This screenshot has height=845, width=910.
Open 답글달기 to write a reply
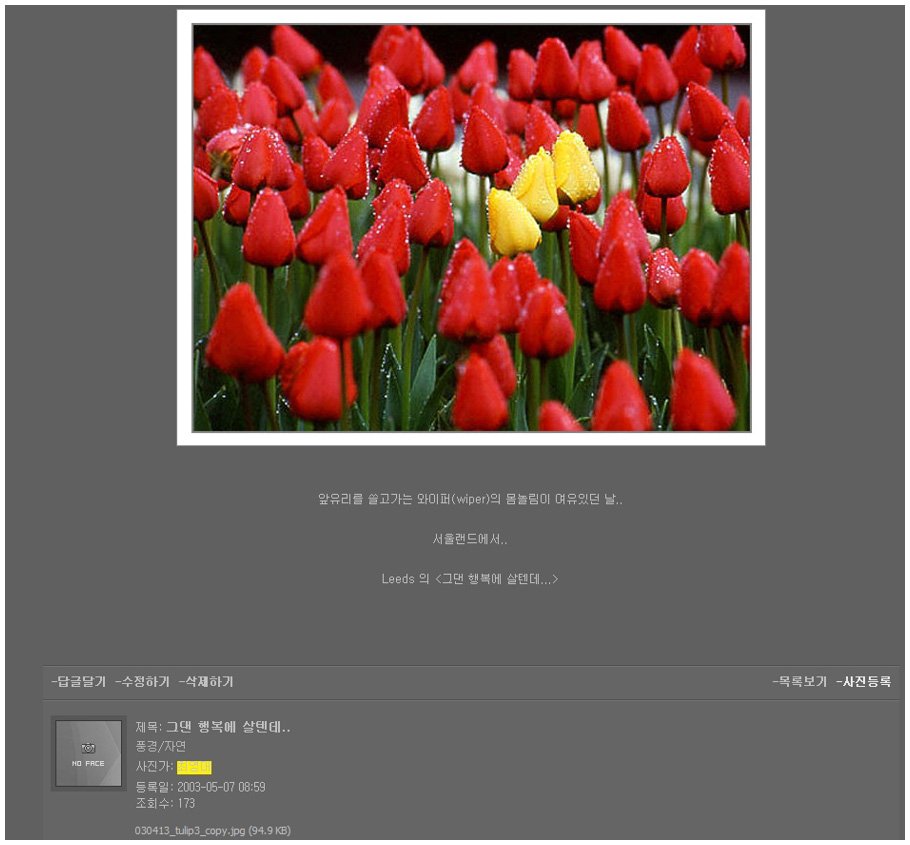click(x=78, y=682)
